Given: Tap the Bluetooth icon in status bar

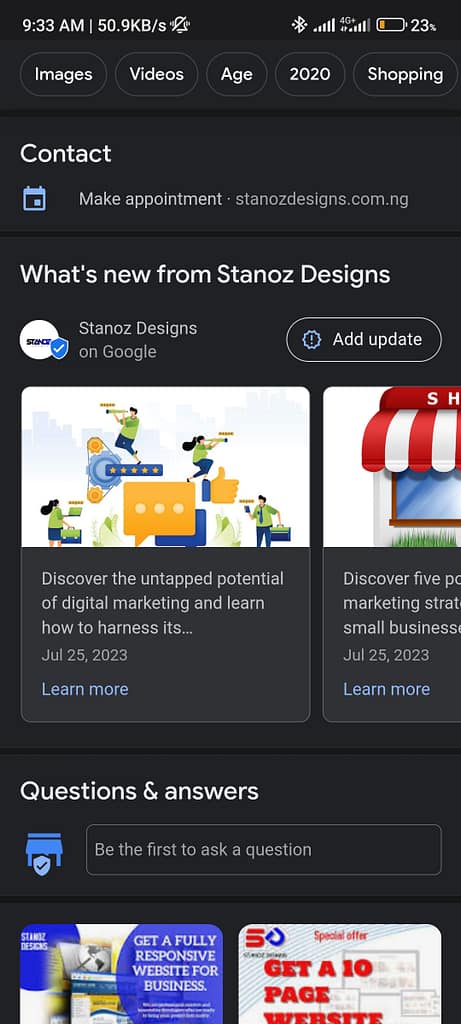Looking at the screenshot, I should [299, 25].
